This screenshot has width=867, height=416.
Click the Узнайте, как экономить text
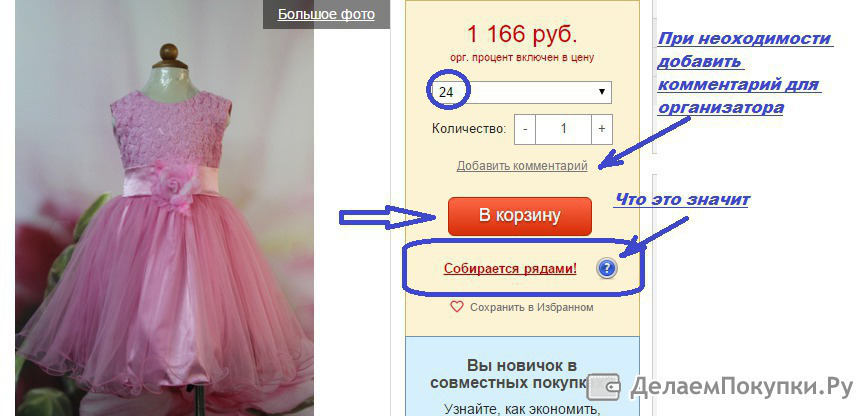pos(522,410)
